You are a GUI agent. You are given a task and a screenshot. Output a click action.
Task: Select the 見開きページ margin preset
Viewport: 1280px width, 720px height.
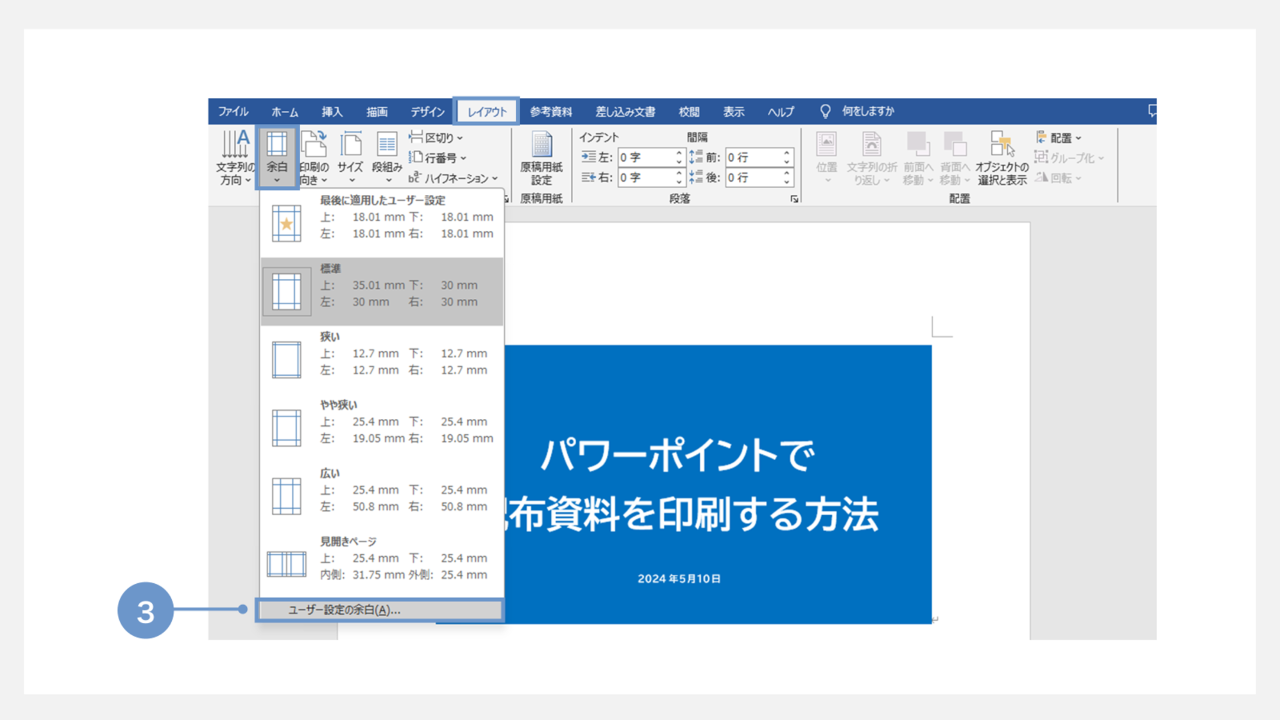[x=382, y=562]
